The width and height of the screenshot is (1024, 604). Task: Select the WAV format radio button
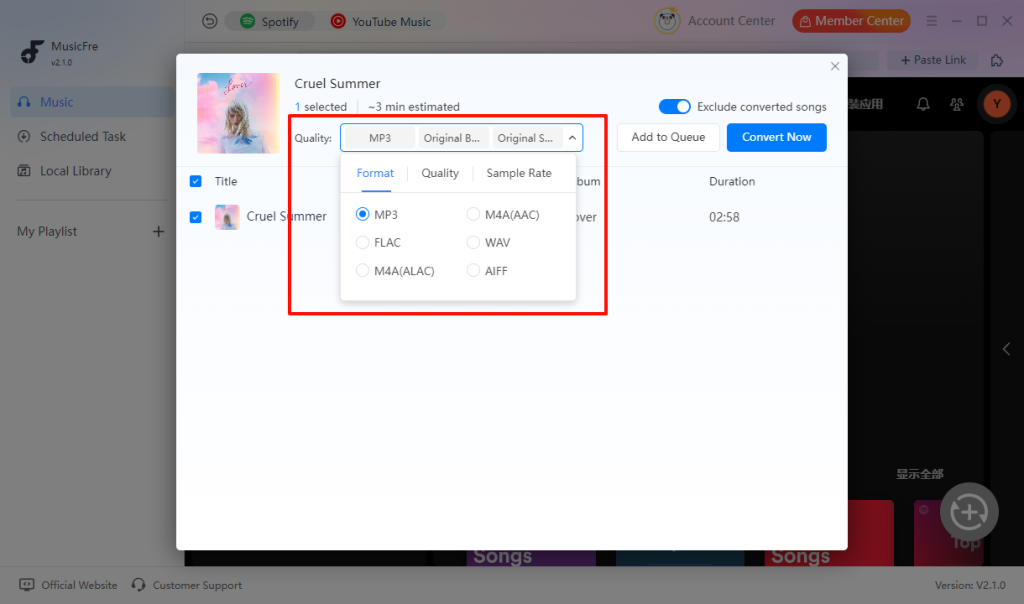tap(473, 242)
